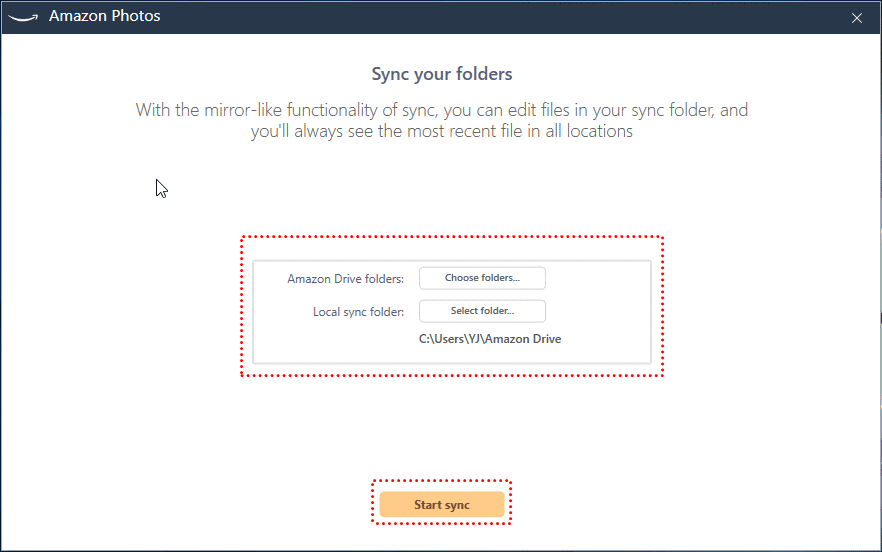Click blank space below the local path text

coord(490,354)
